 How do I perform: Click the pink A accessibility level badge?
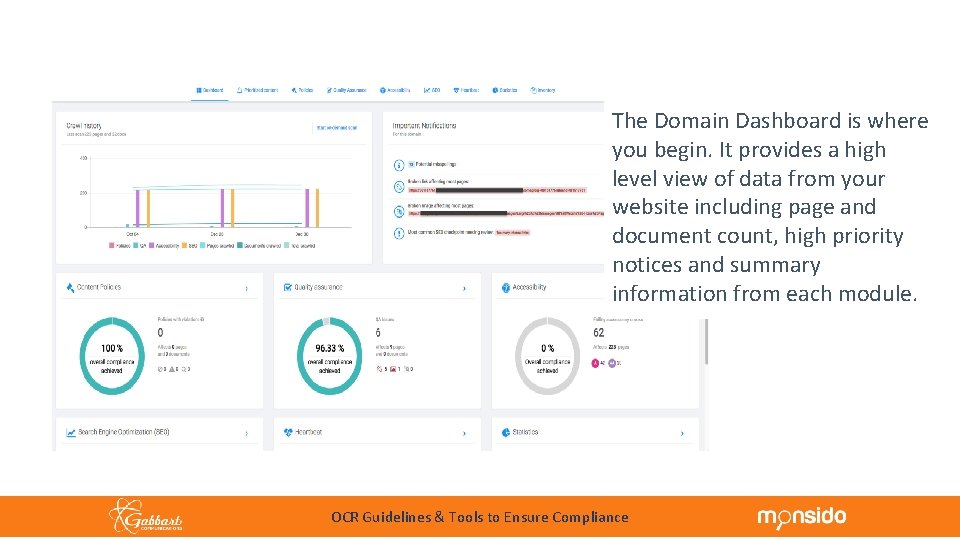point(595,363)
